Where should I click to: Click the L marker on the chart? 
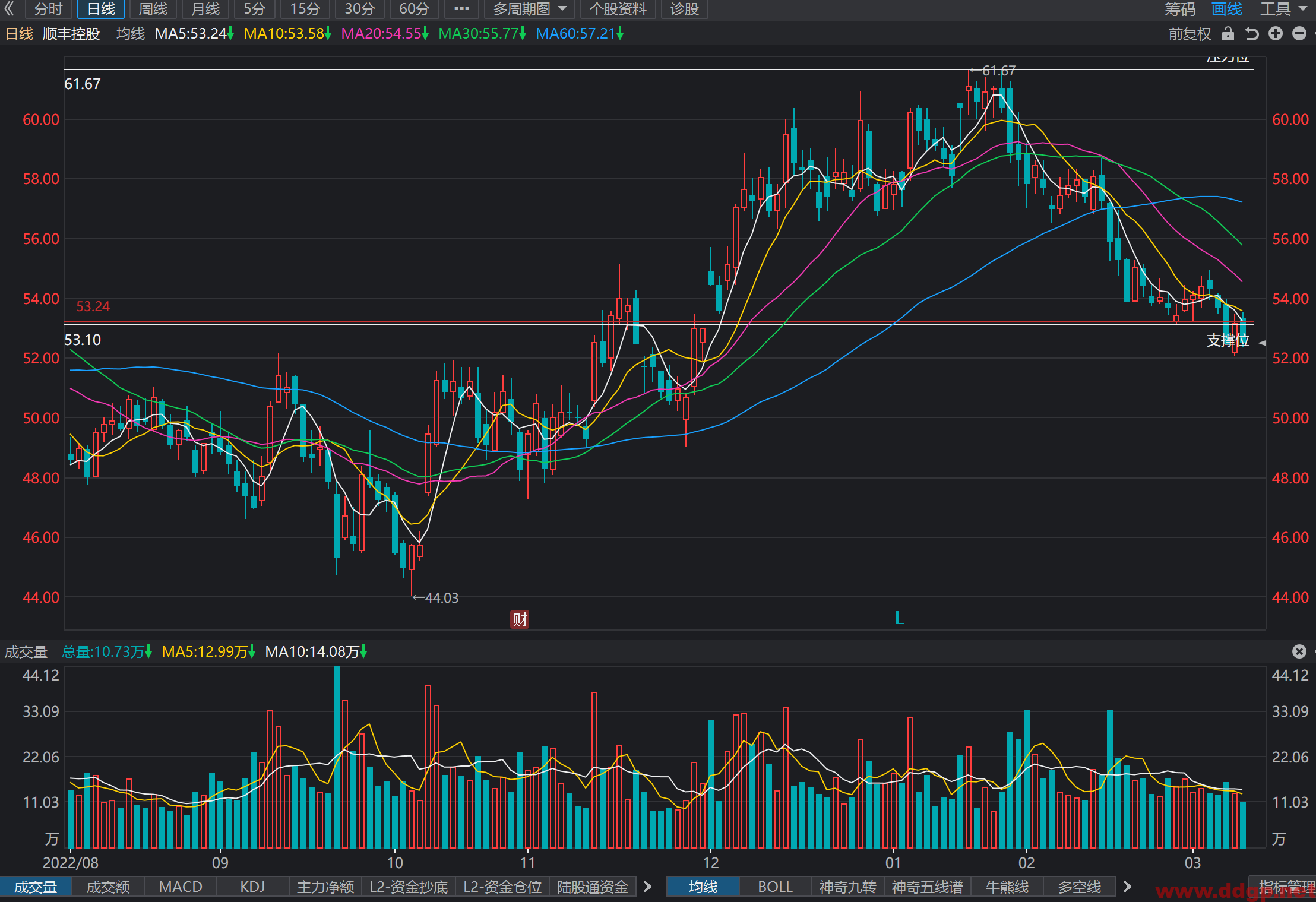tap(900, 618)
